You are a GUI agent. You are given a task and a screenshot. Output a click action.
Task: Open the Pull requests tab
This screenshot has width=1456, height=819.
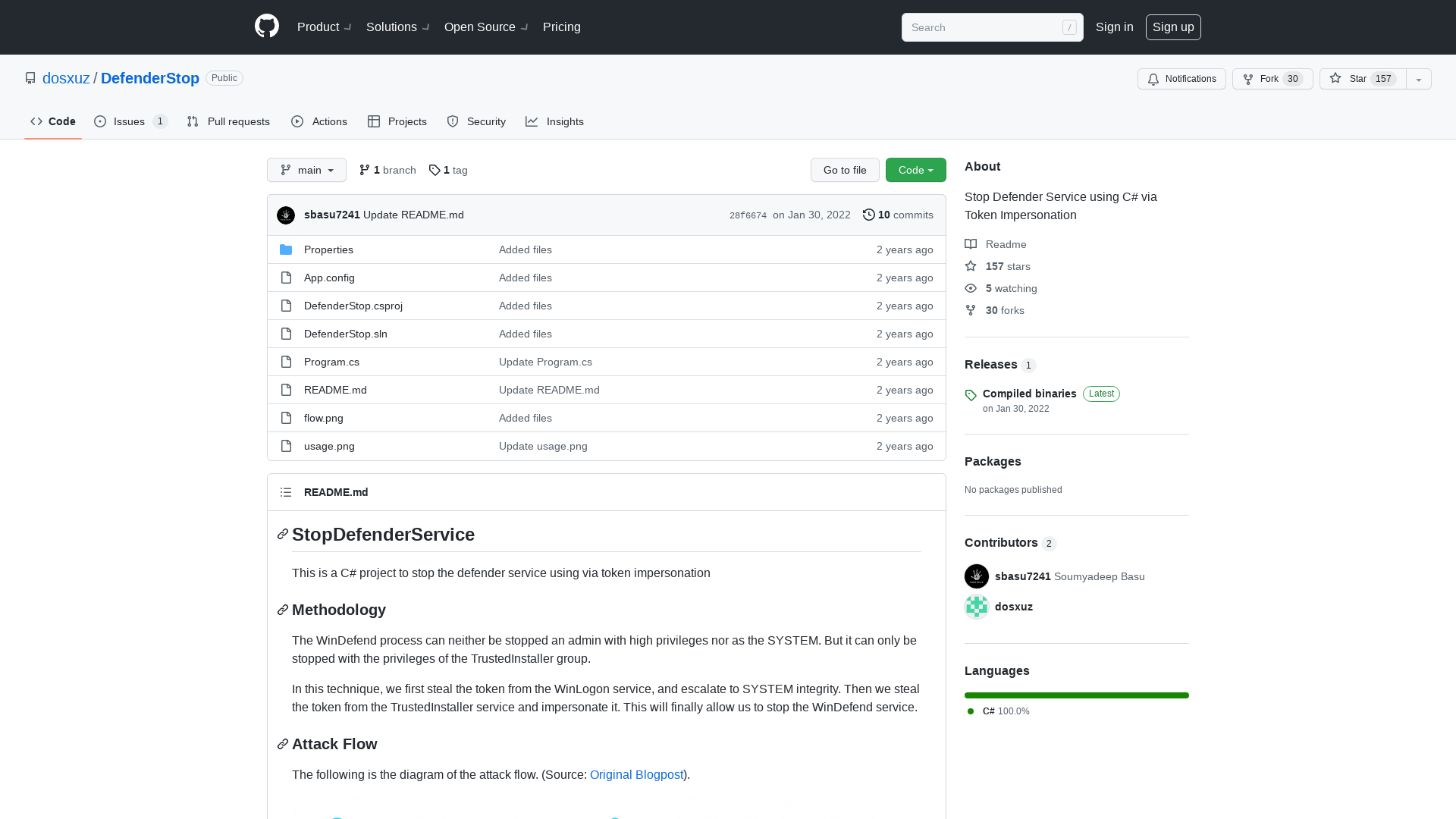(x=228, y=121)
